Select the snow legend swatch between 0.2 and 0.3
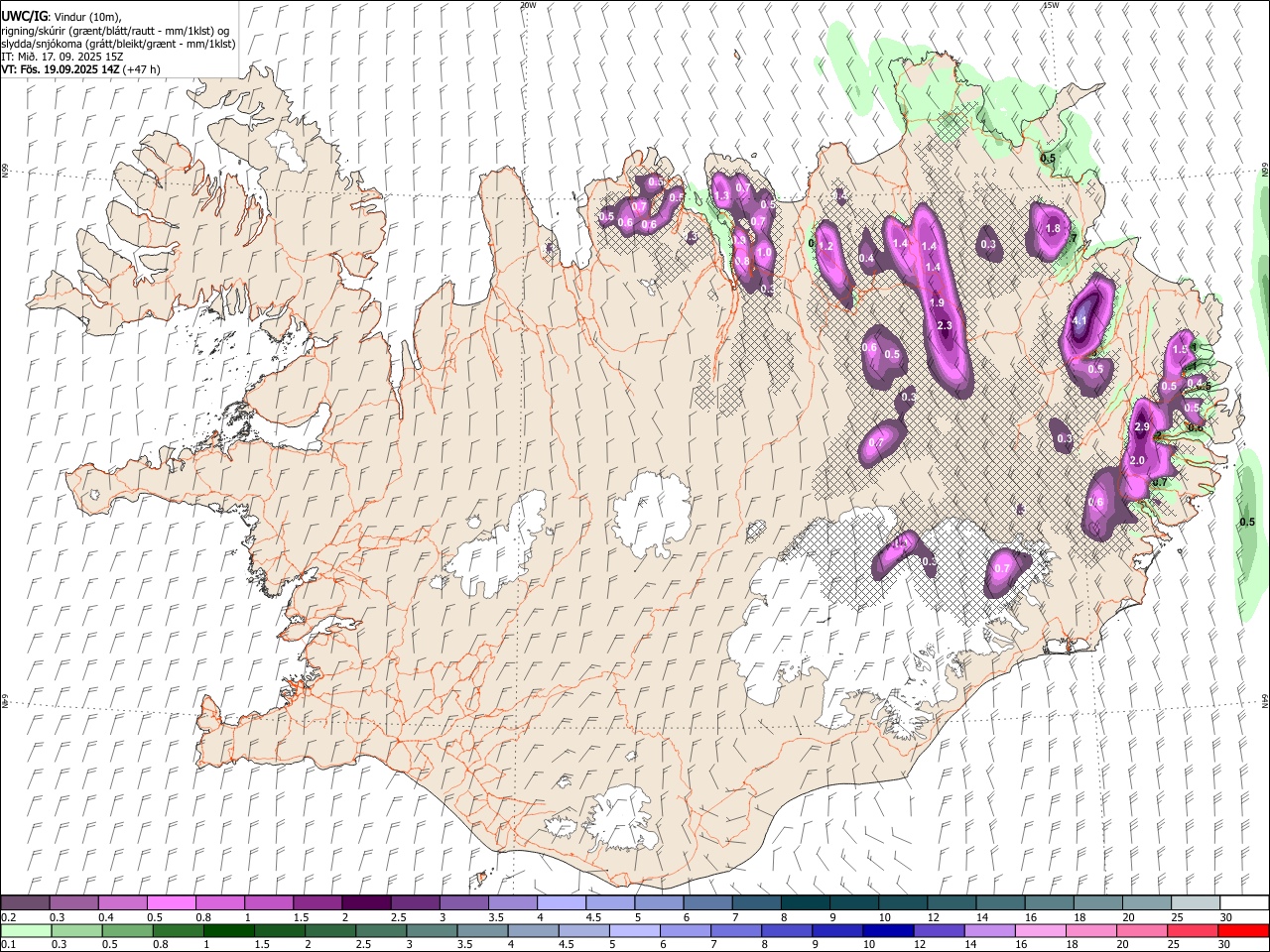1270x952 pixels. click(25, 902)
